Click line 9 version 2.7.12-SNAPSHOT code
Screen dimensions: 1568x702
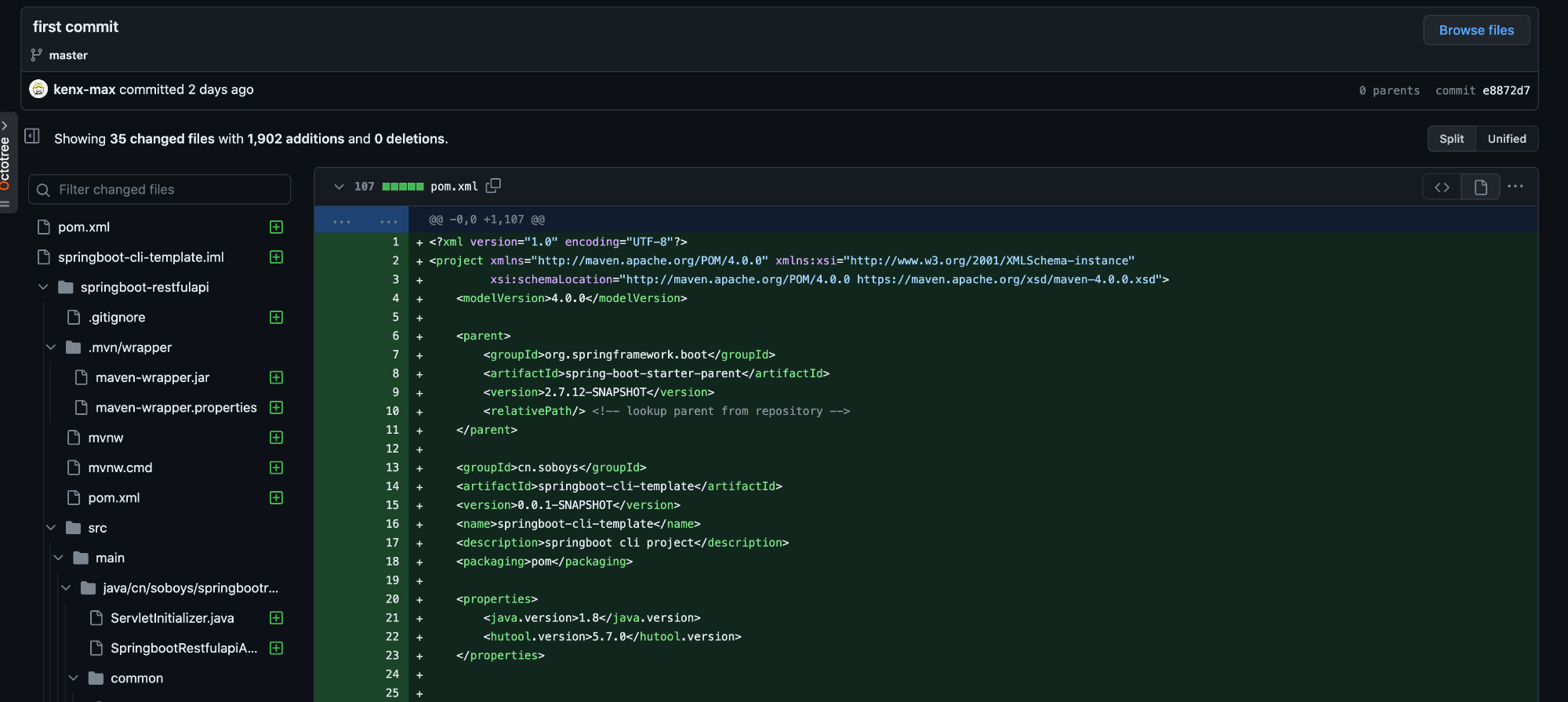(599, 392)
